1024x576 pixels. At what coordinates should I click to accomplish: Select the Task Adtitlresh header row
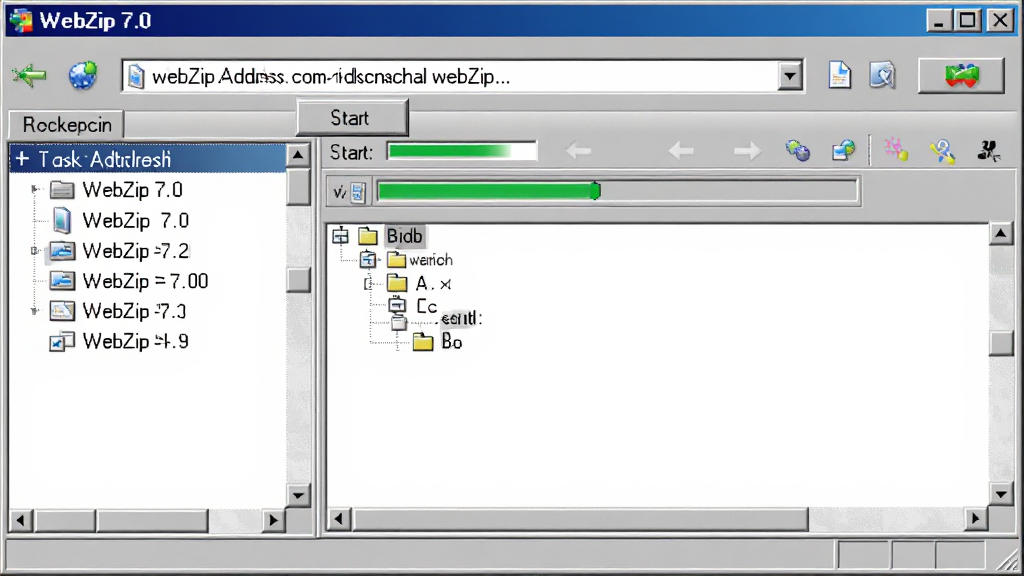pyautogui.click(x=148, y=159)
